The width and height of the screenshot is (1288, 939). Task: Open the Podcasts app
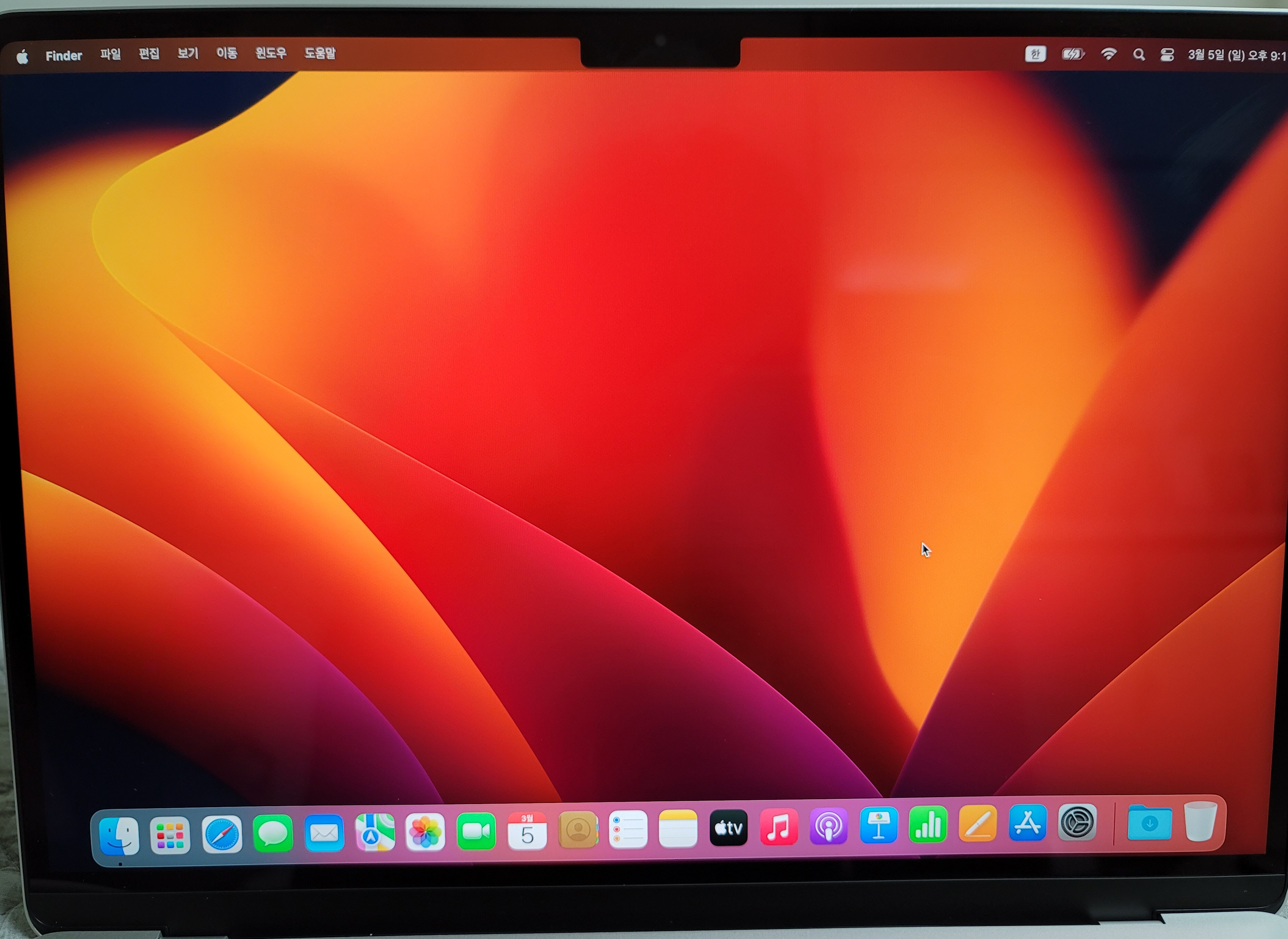point(829,826)
